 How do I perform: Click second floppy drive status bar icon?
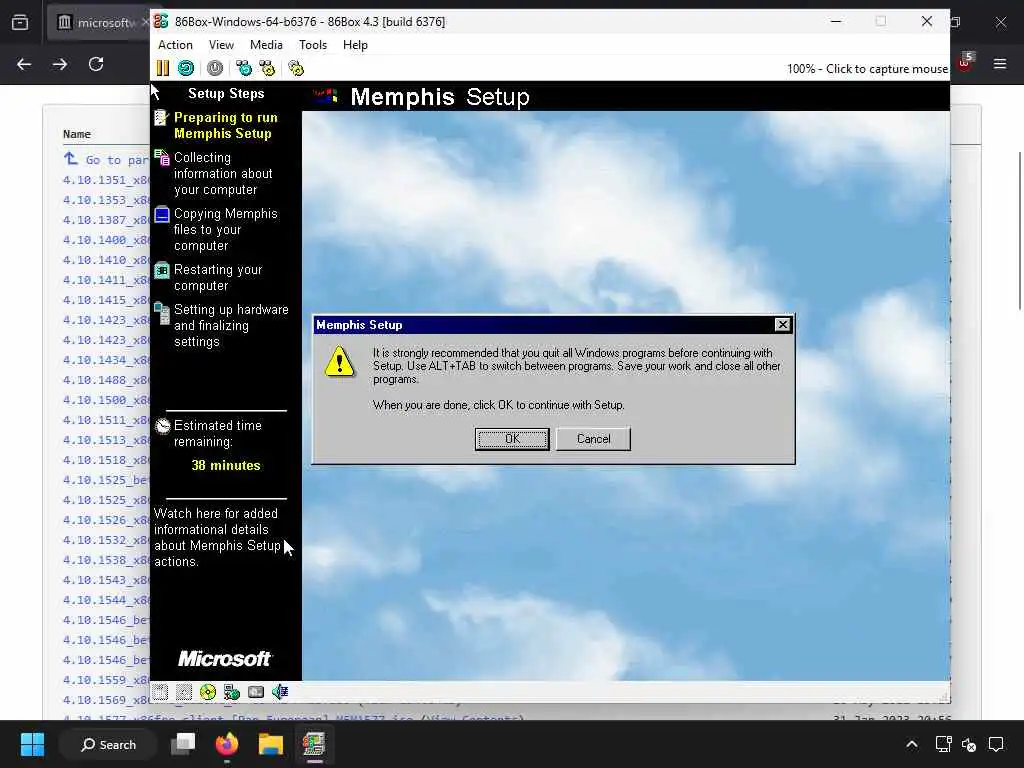coord(184,692)
